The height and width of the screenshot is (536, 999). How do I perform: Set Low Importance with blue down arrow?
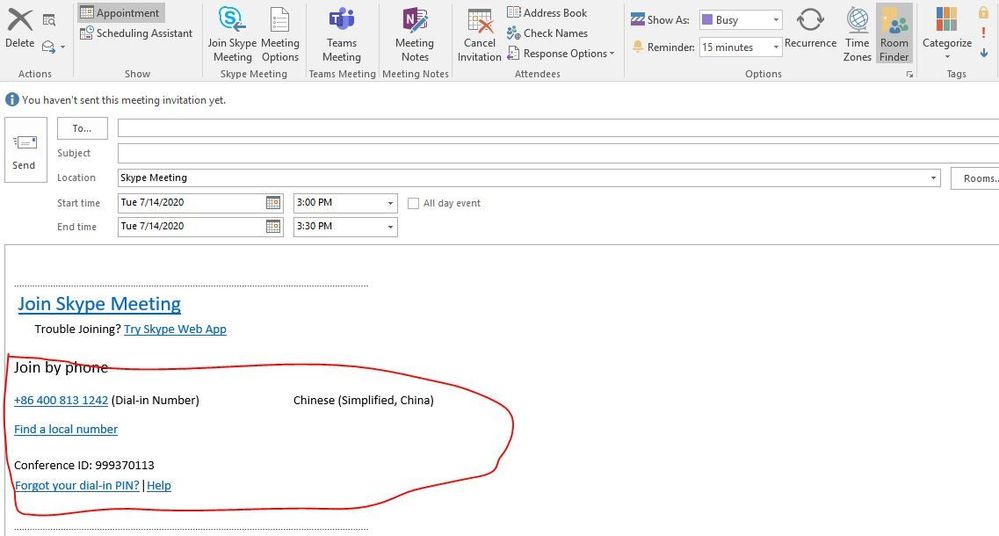(984, 53)
